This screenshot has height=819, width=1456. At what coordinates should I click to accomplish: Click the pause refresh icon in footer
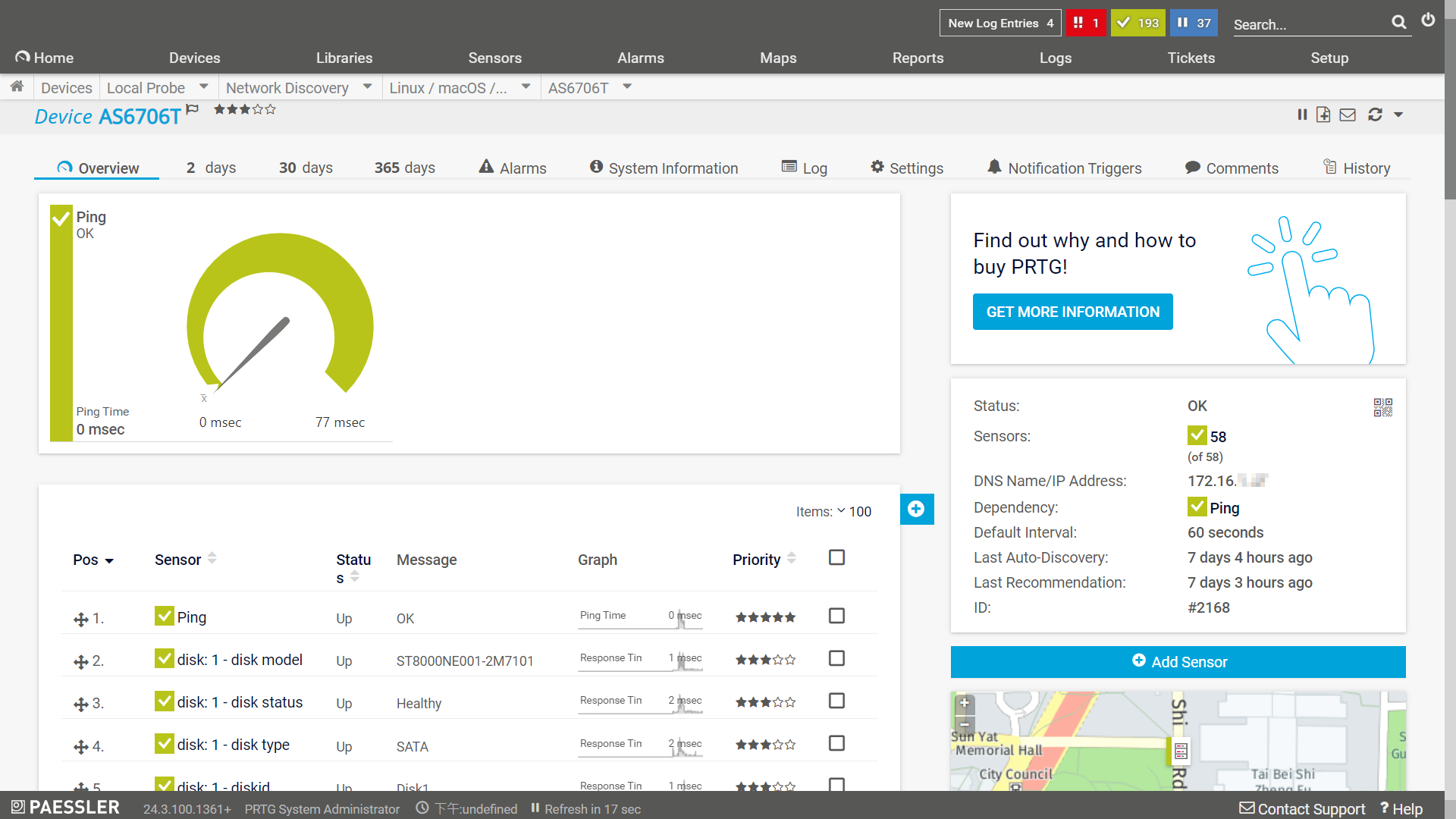tap(535, 808)
